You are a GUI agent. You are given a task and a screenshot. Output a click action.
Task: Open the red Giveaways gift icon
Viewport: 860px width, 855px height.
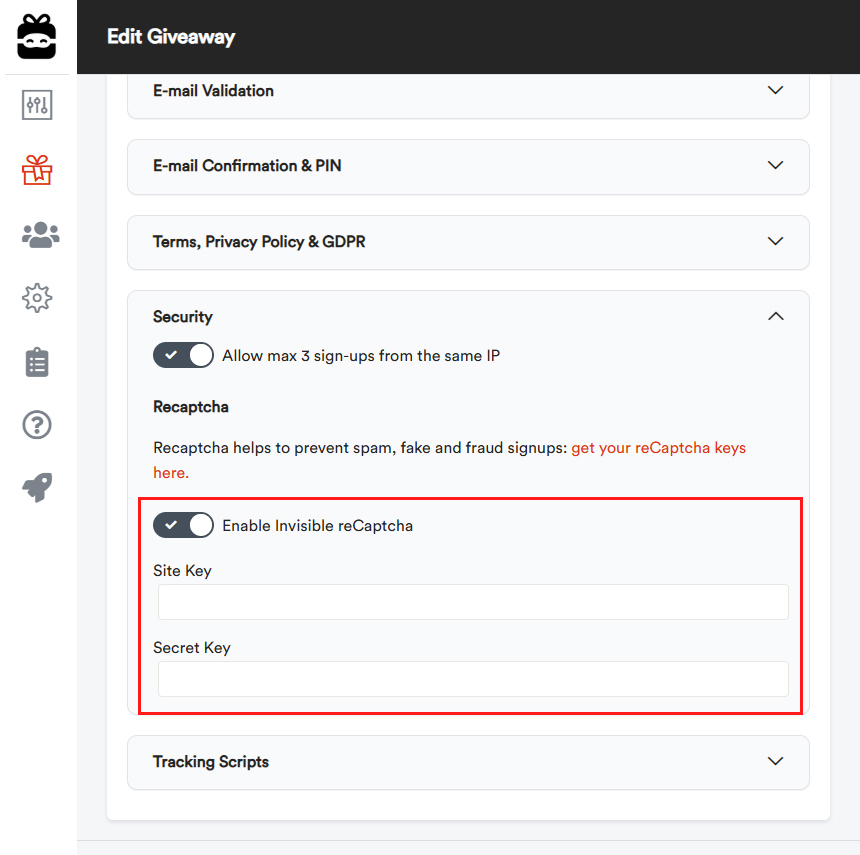pos(37,170)
